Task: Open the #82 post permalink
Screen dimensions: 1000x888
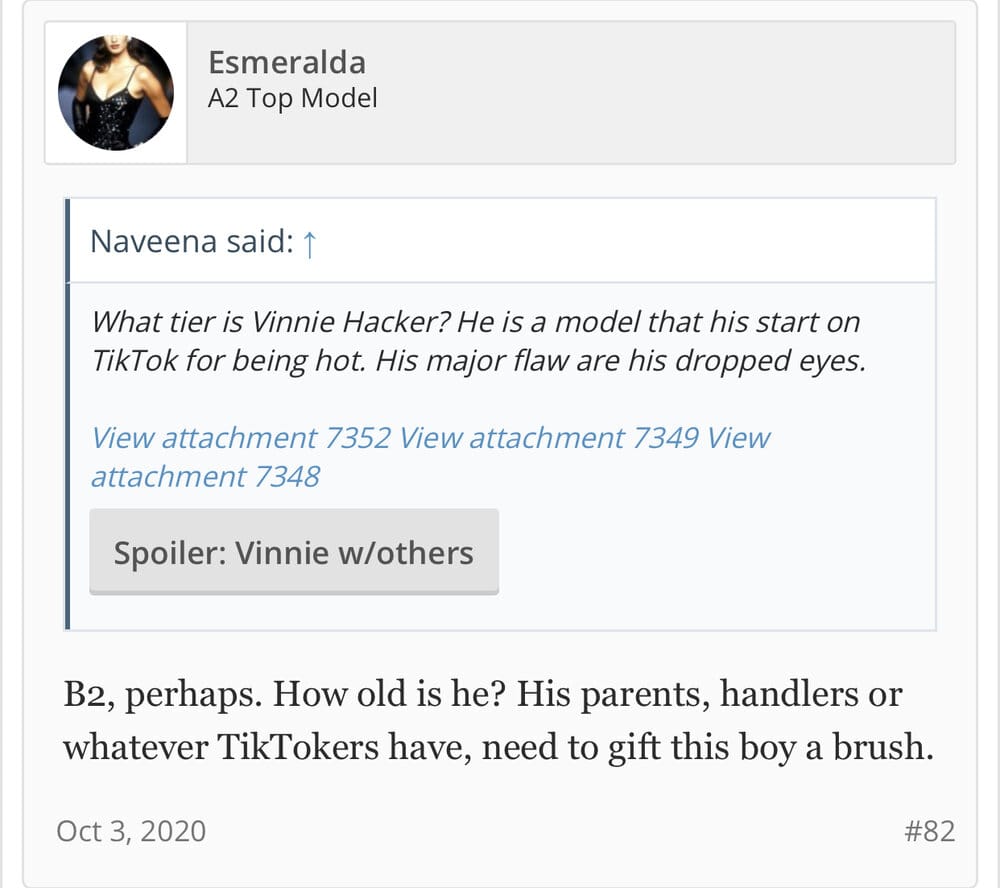Action: coord(929,831)
